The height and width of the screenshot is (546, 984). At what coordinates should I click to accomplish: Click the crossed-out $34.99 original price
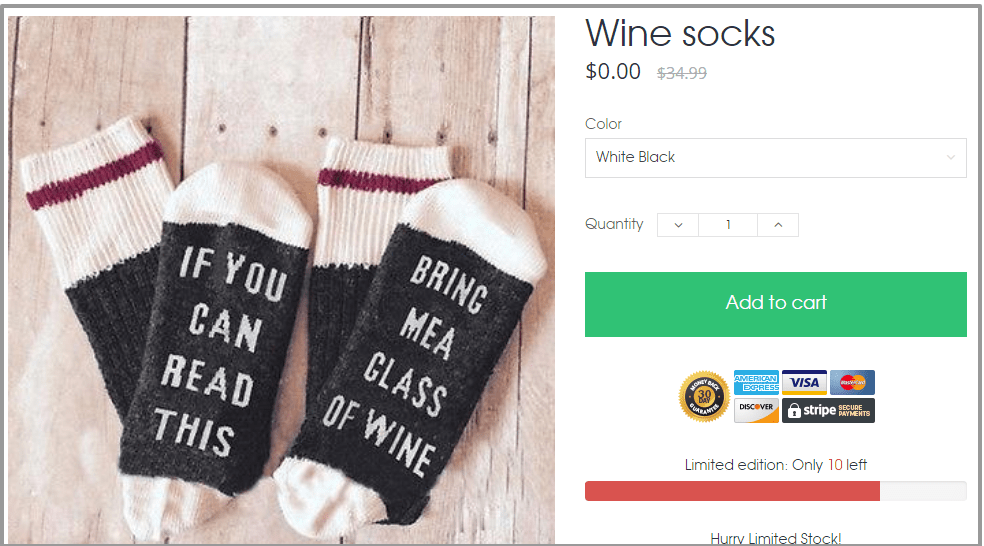pyautogui.click(x=682, y=73)
